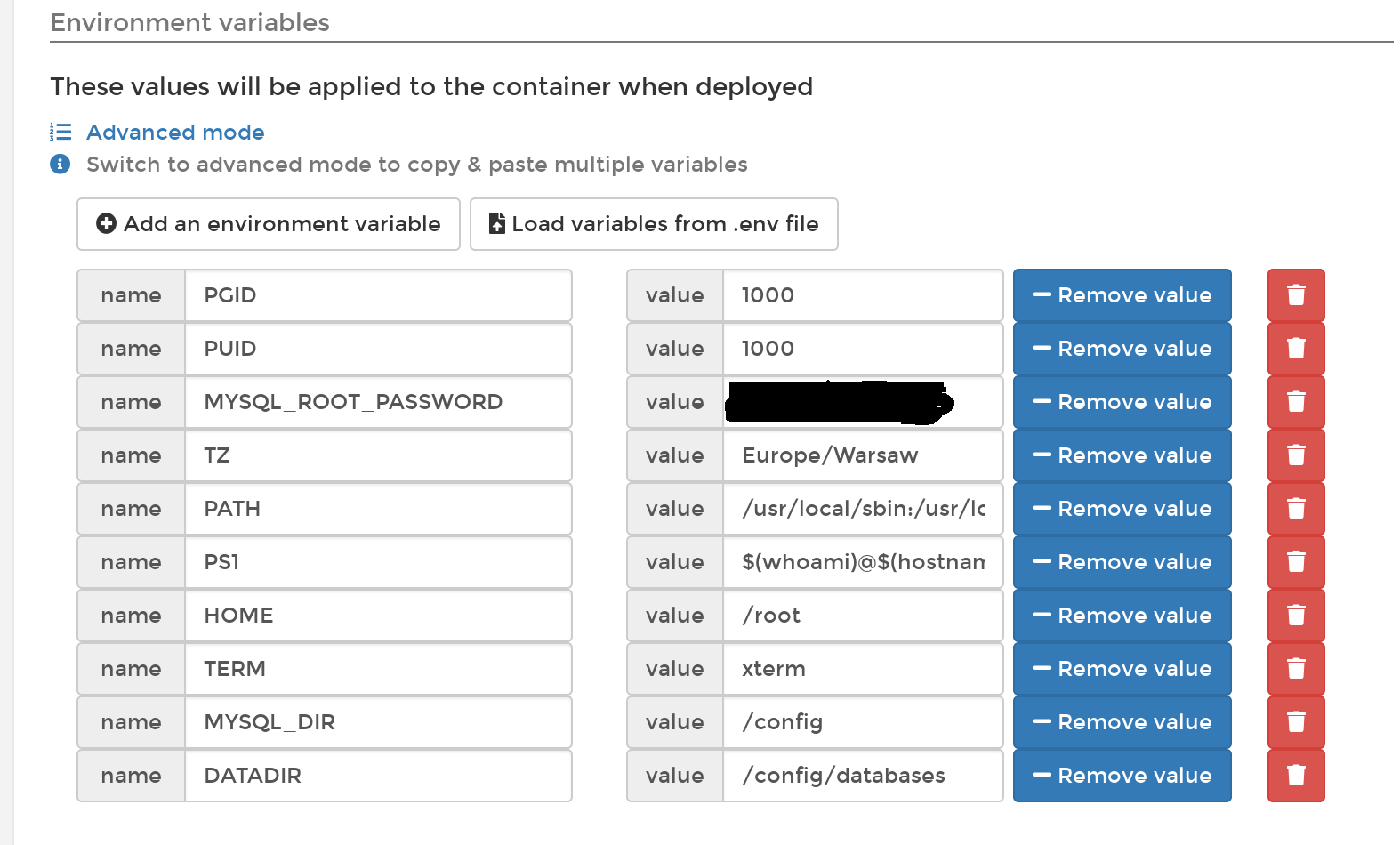Switch to Advanced mode
Screen dimensions: 1400x845
[175, 133]
